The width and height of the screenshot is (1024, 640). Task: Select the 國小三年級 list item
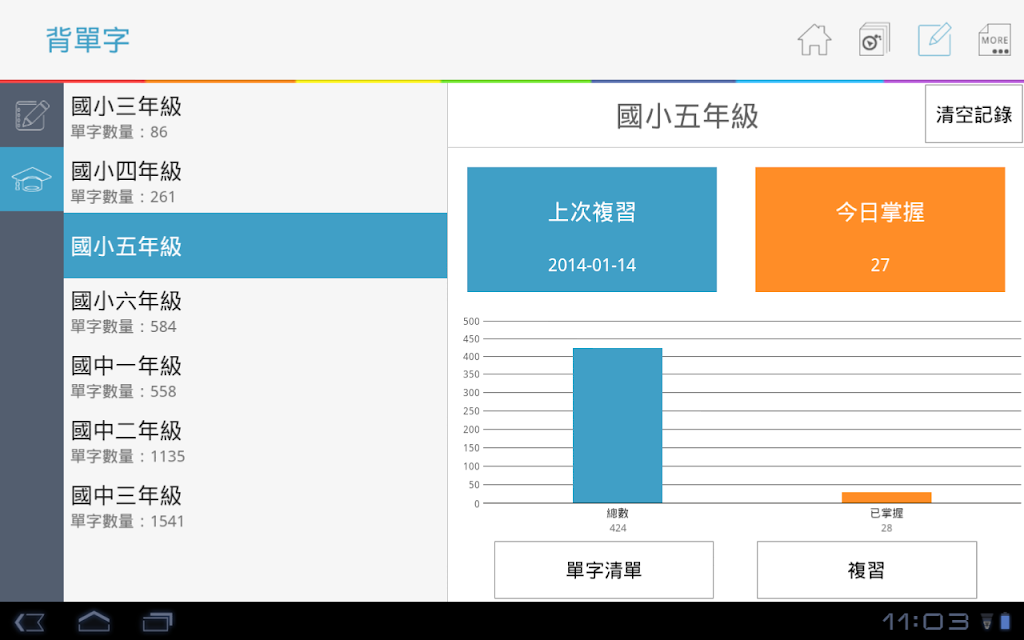point(255,116)
